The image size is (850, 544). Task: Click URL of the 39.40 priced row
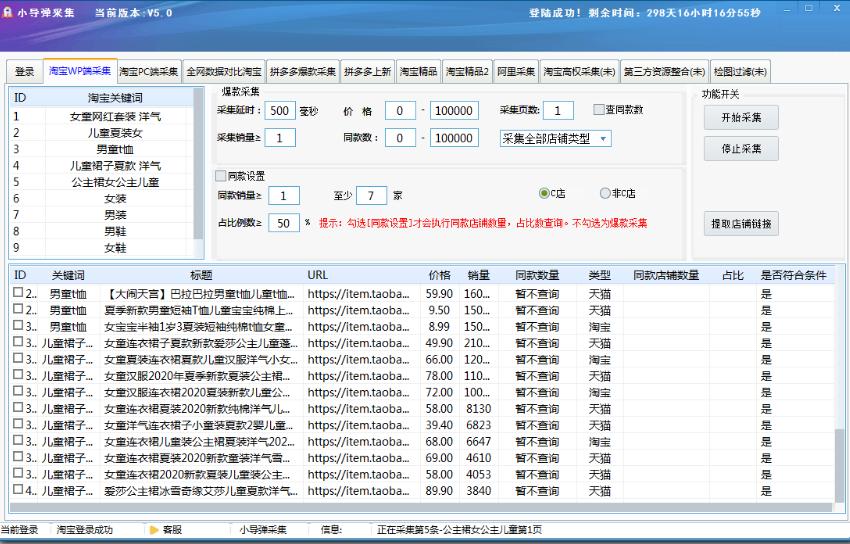pyautogui.click(x=358, y=425)
